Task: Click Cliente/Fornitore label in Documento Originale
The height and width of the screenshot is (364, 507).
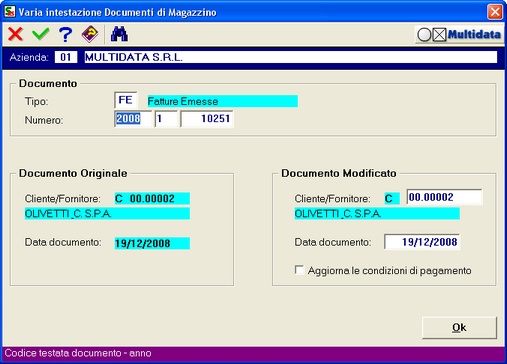Action: [x=63, y=199]
